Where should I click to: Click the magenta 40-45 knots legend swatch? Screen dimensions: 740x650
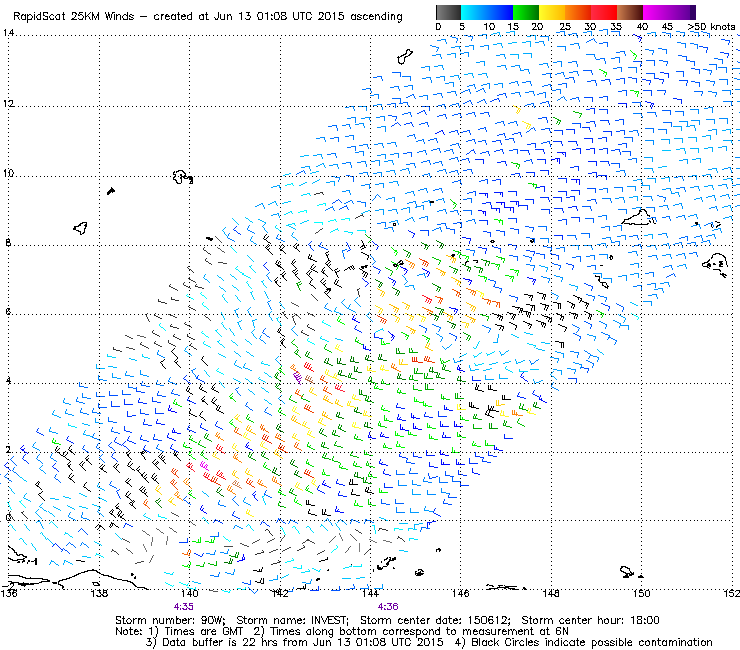point(656,12)
